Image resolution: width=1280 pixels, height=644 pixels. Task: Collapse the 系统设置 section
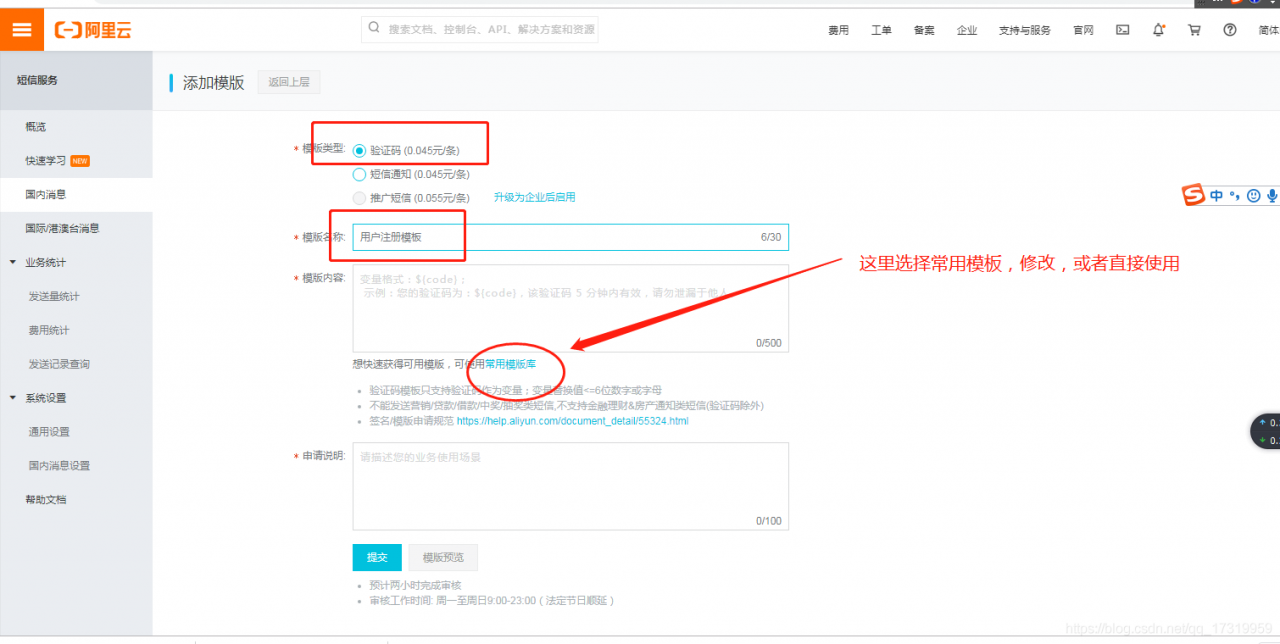tap(14, 398)
